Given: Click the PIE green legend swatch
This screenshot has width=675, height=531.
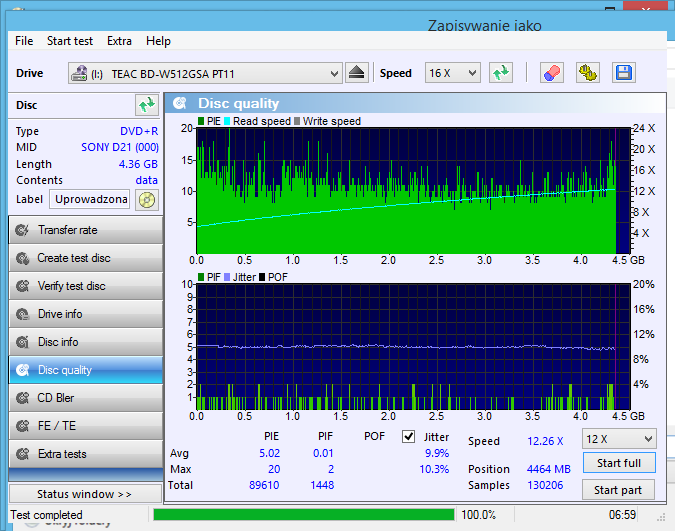Looking at the screenshot, I should (201, 121).
